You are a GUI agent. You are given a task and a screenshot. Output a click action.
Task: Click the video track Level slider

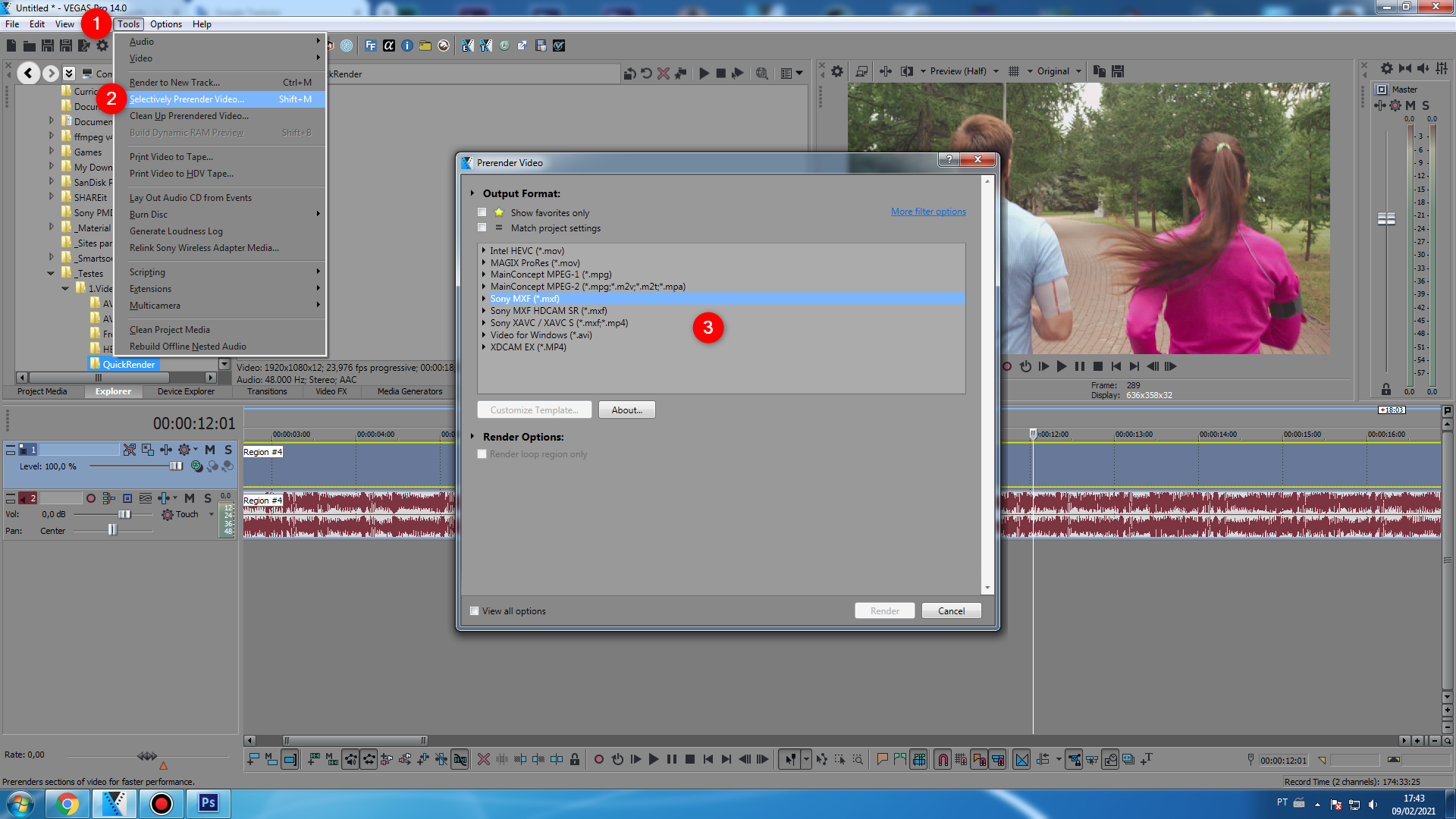pos(176,466)
